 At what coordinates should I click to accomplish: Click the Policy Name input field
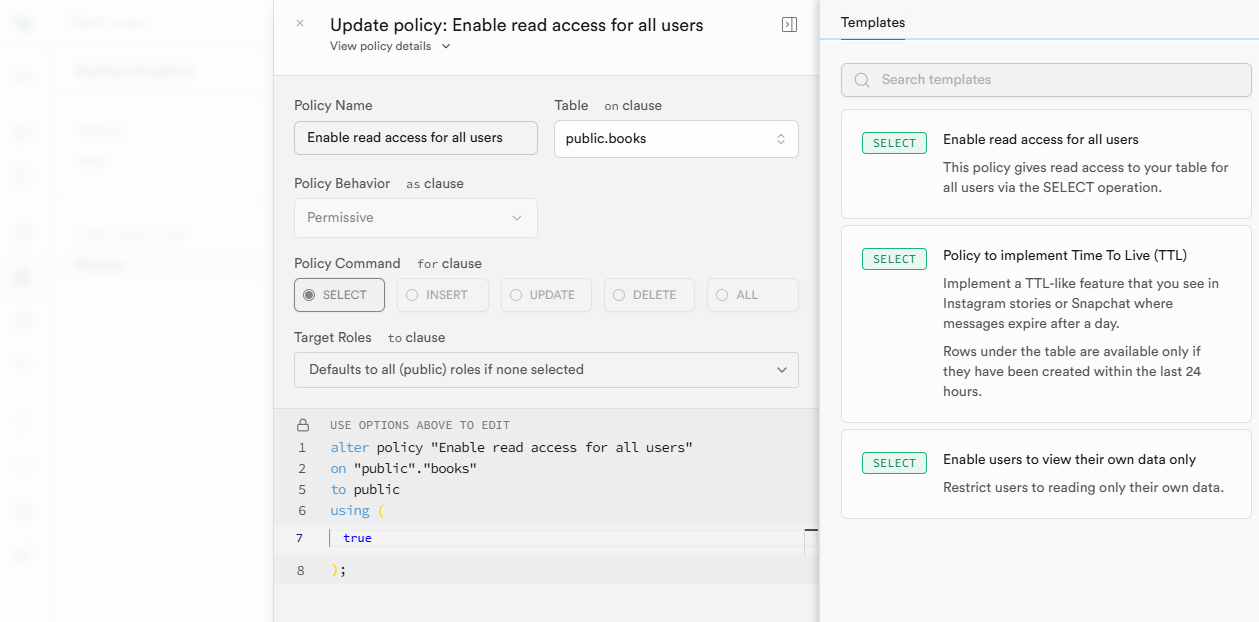click(415, 138)
